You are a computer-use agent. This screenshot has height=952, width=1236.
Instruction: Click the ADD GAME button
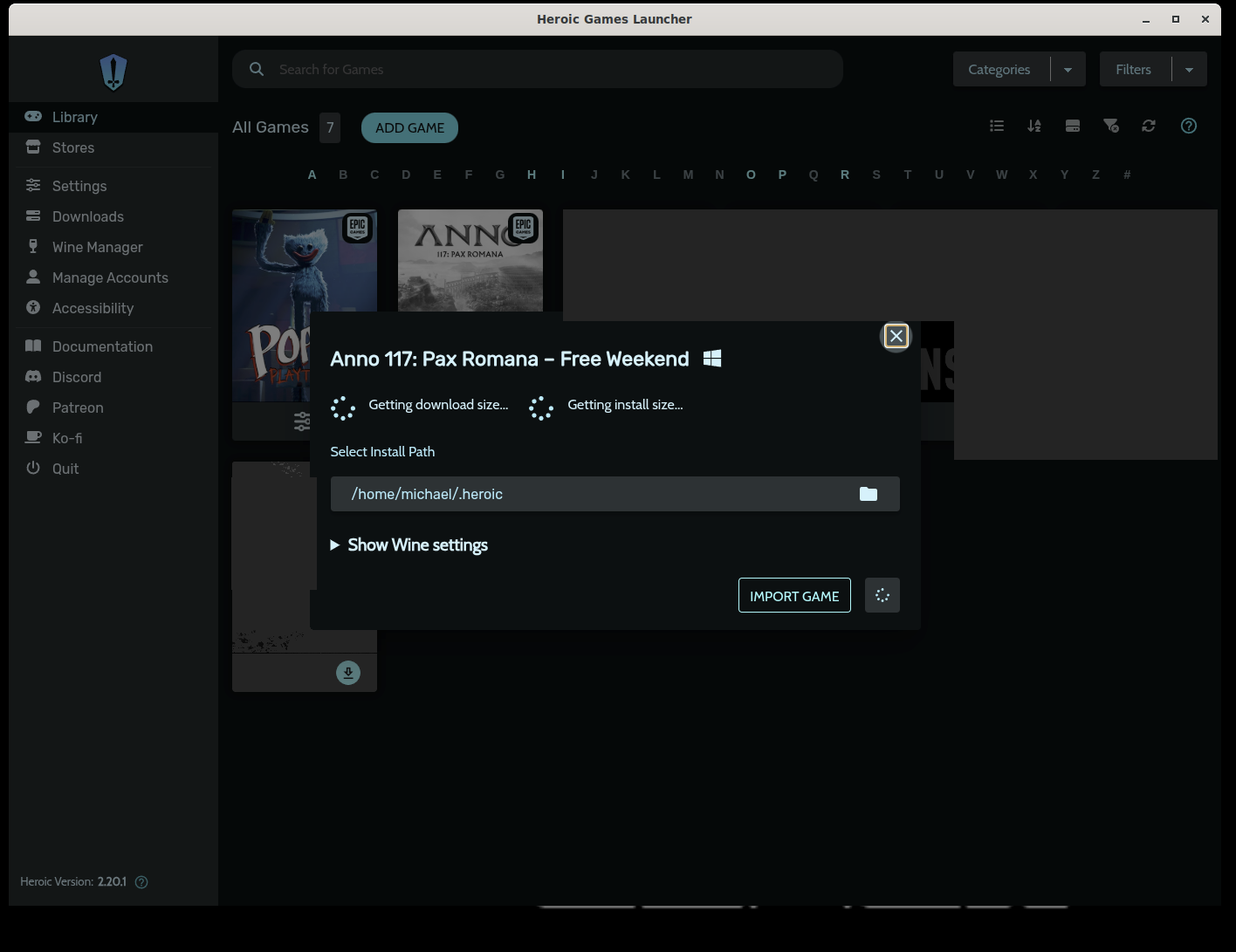[x=409, y=127]
